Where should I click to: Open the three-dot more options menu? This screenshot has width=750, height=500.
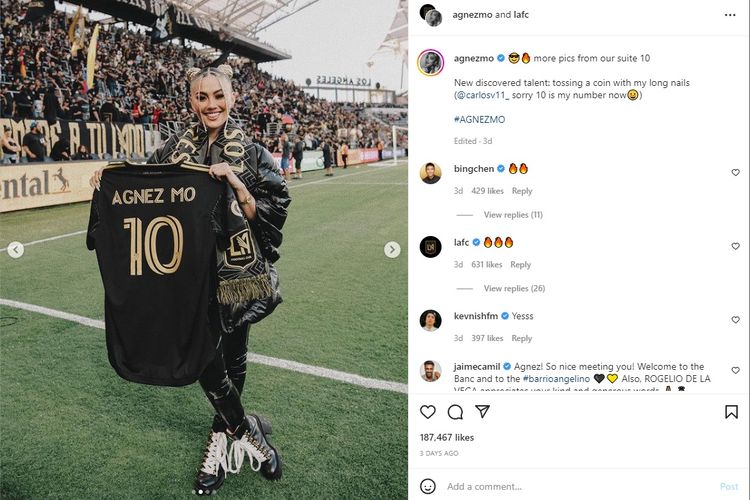(730, 15)
